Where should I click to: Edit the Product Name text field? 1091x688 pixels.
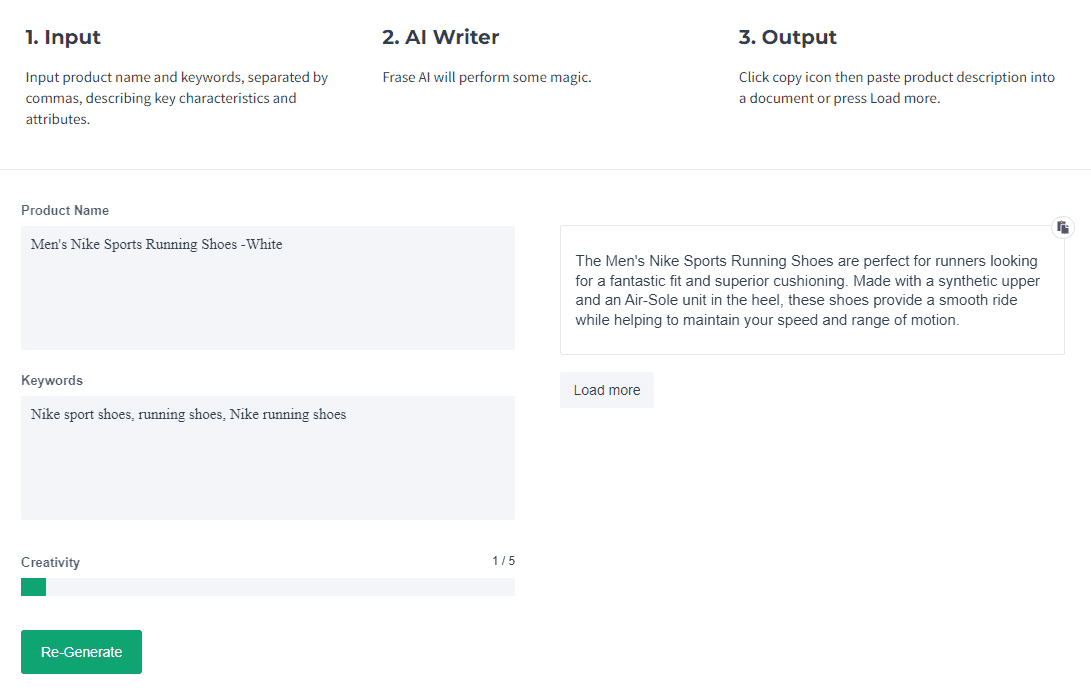point(268,288)
